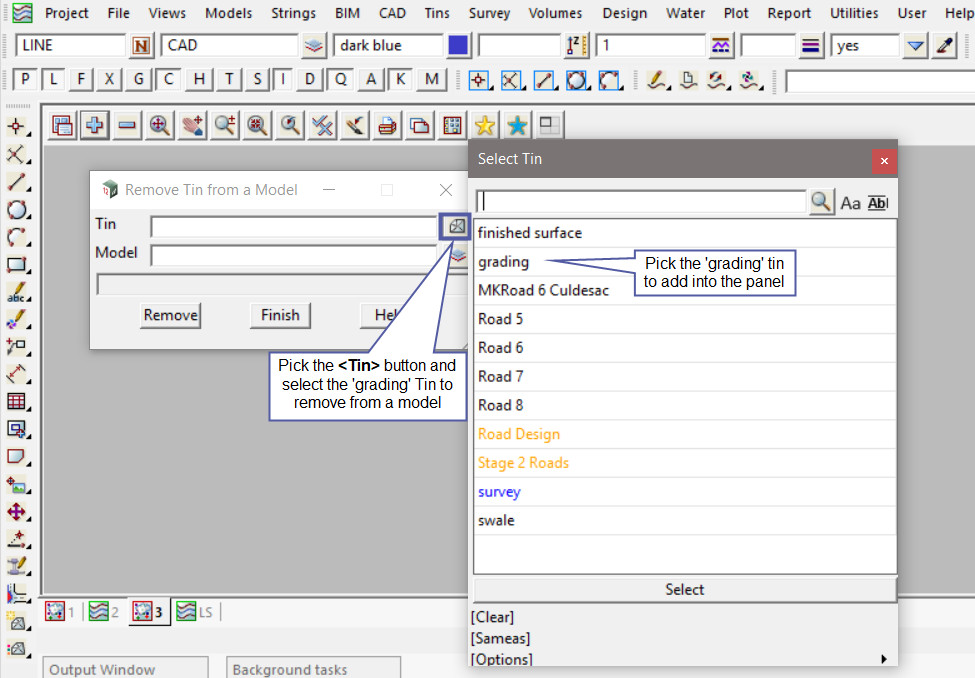Click the plus icon in view toolbar

tap(95, 125)
